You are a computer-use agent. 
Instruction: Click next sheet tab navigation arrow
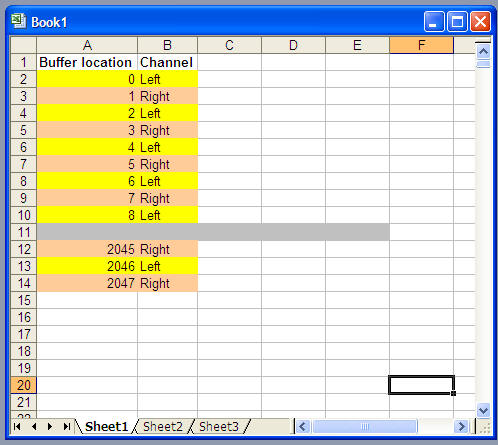click(50, 427)
